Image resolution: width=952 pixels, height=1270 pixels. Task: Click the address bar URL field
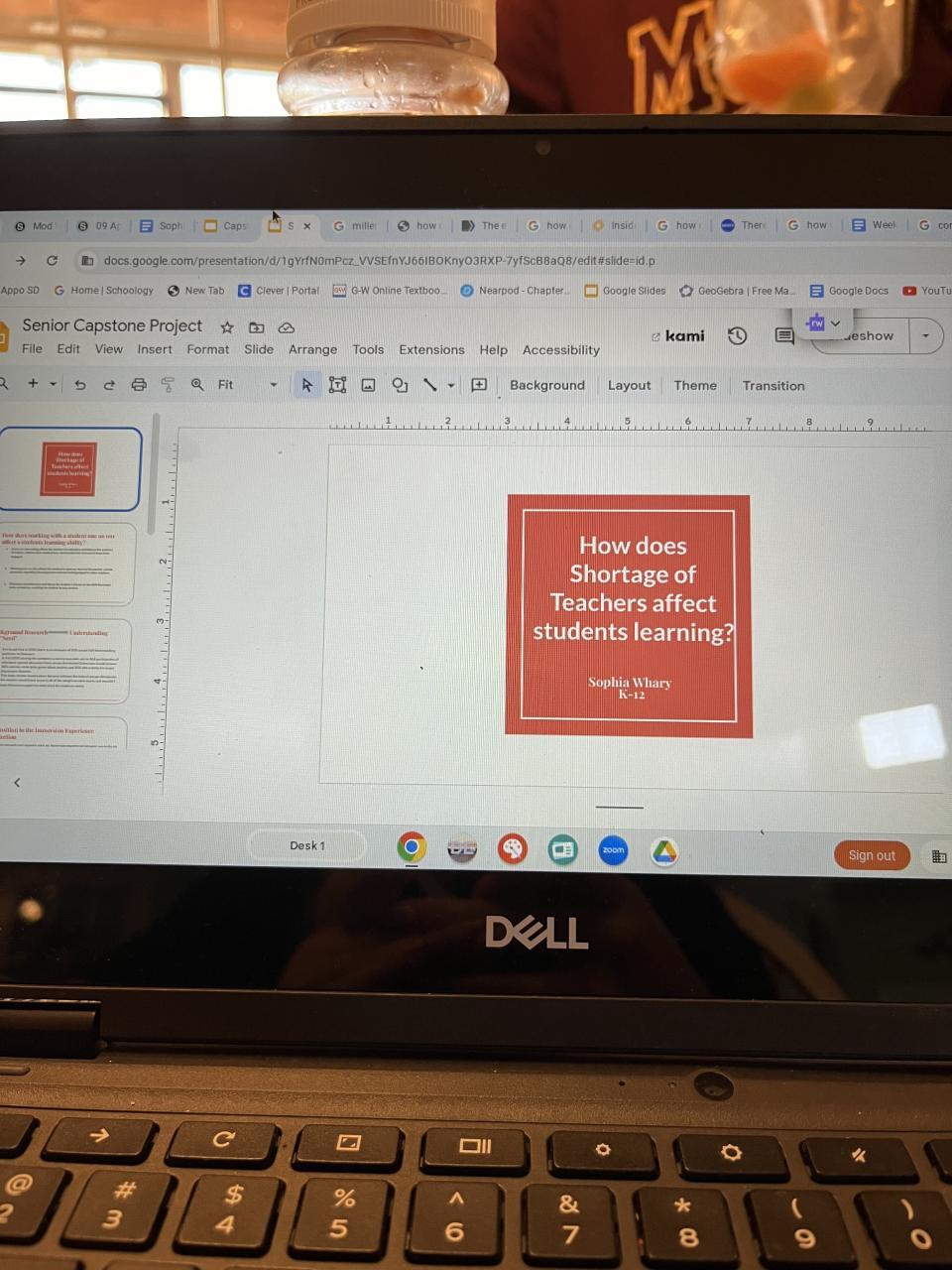tap(379, 261)
